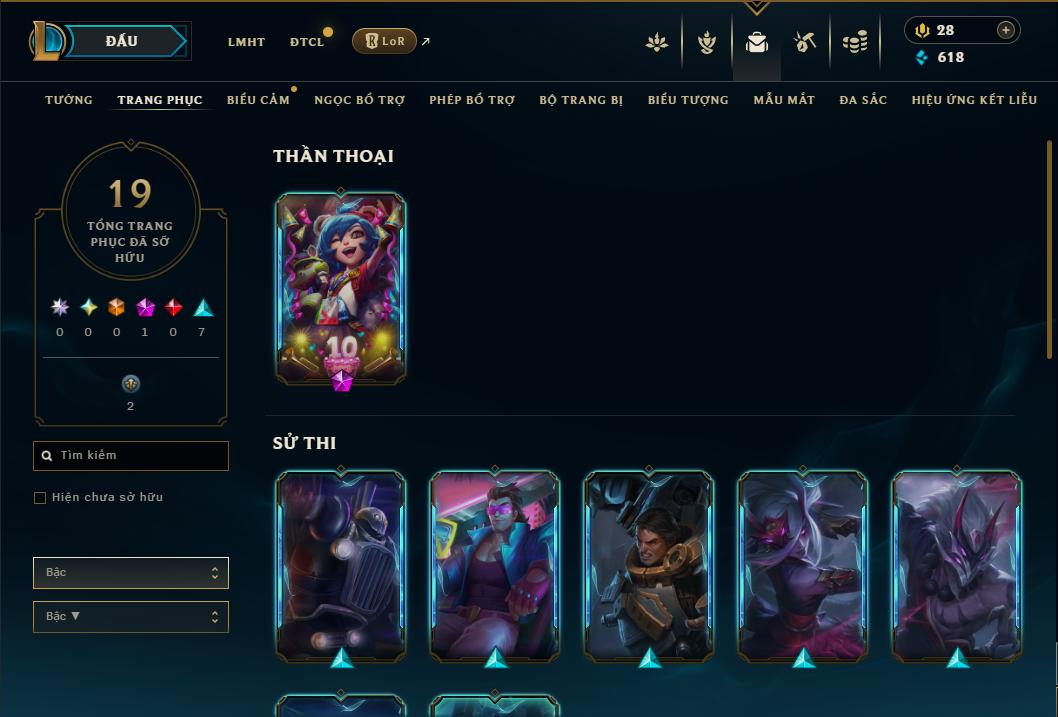
Task: Open the Store coins icon
Action: point(855,42)
